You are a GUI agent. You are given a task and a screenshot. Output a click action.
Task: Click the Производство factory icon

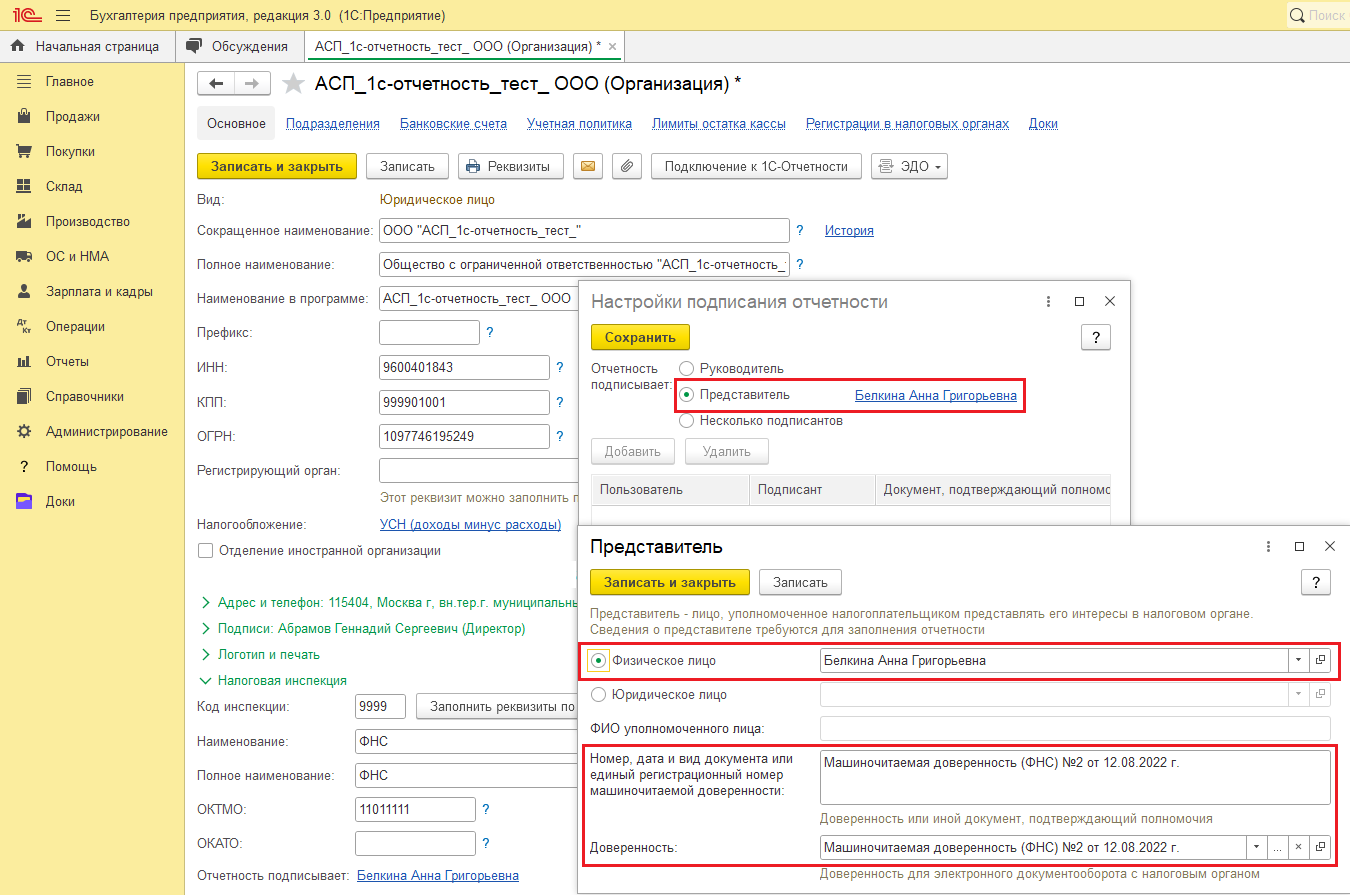click(x=25, y=221)
